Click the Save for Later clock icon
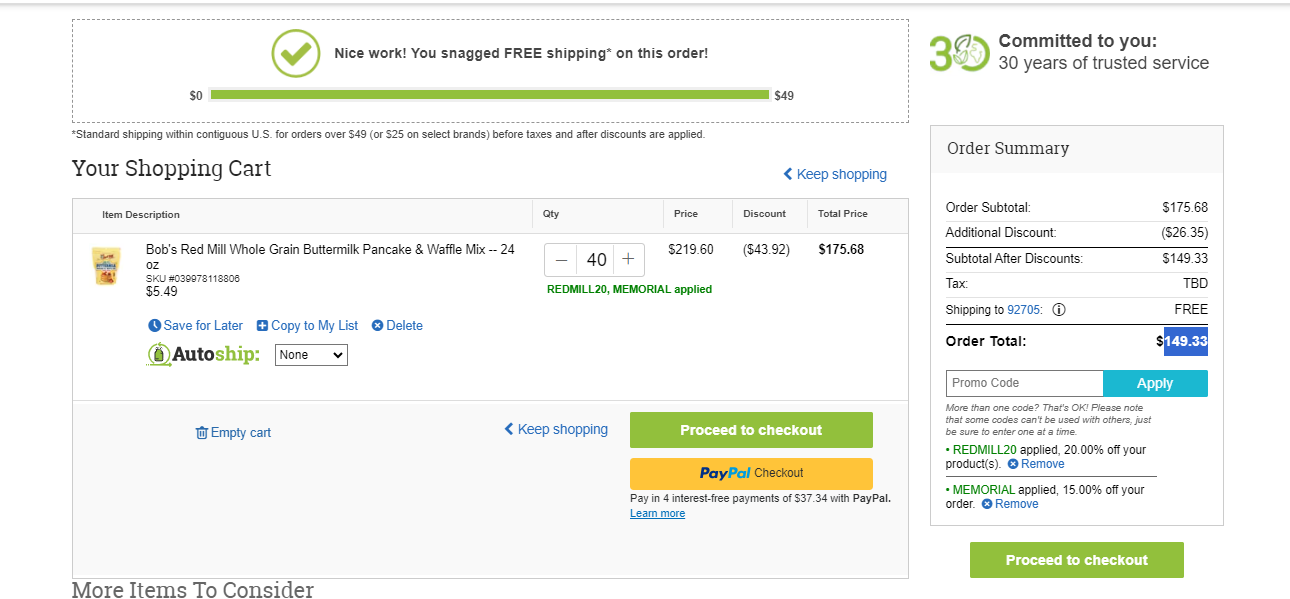The width and height of the screenshot is (1290, 599). pos(154,326)
